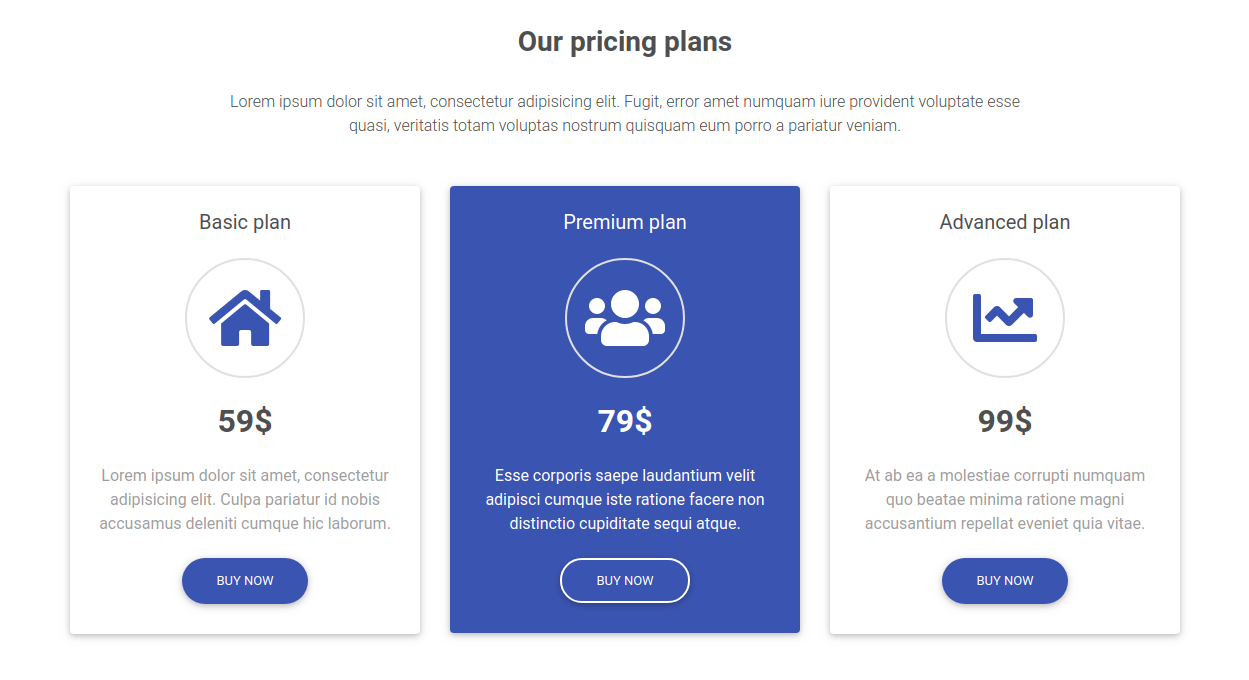This screenshot has height=680, width=1249.
Task: Click the 59$ price
Action: click(x=245, y=421)
